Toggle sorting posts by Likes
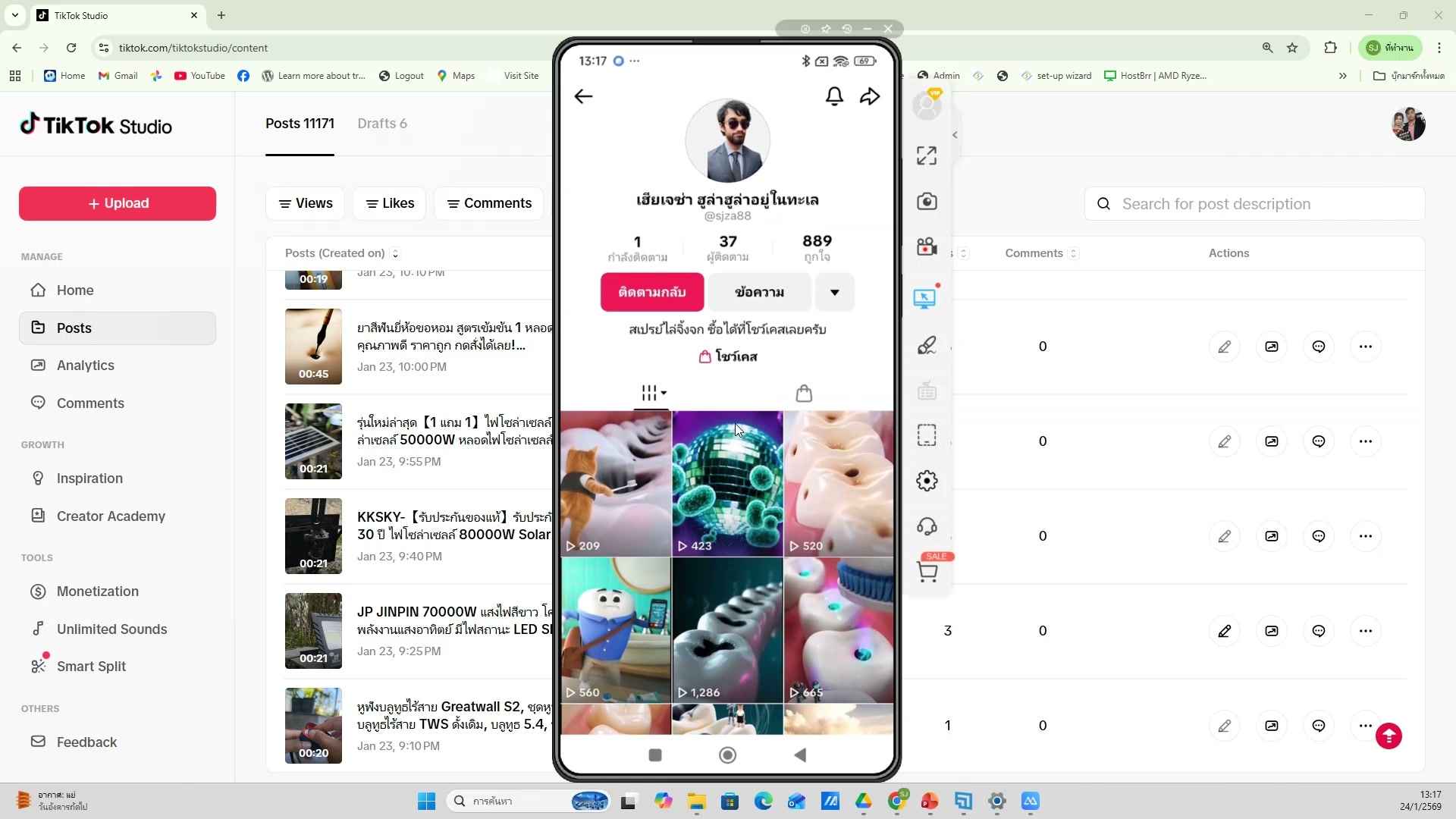This screenshot has height=819, width=1456. [x=389, y=203]
